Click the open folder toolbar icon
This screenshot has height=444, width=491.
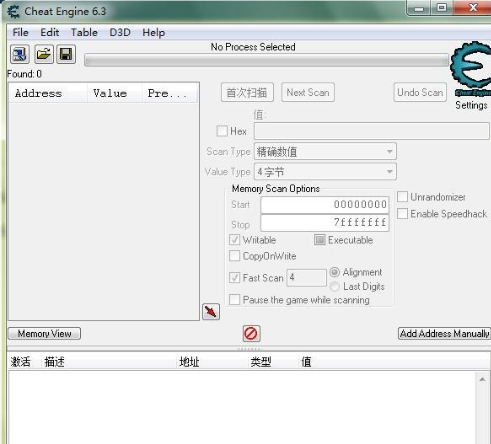44,54
